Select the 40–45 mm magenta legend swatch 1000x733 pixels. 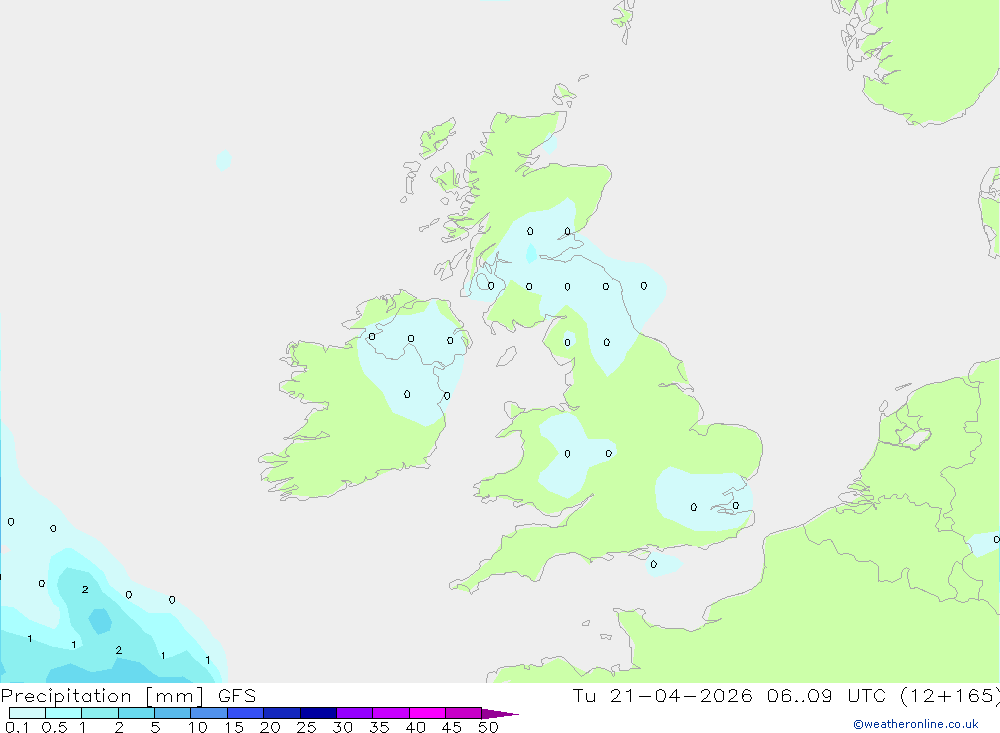point(427,713)
